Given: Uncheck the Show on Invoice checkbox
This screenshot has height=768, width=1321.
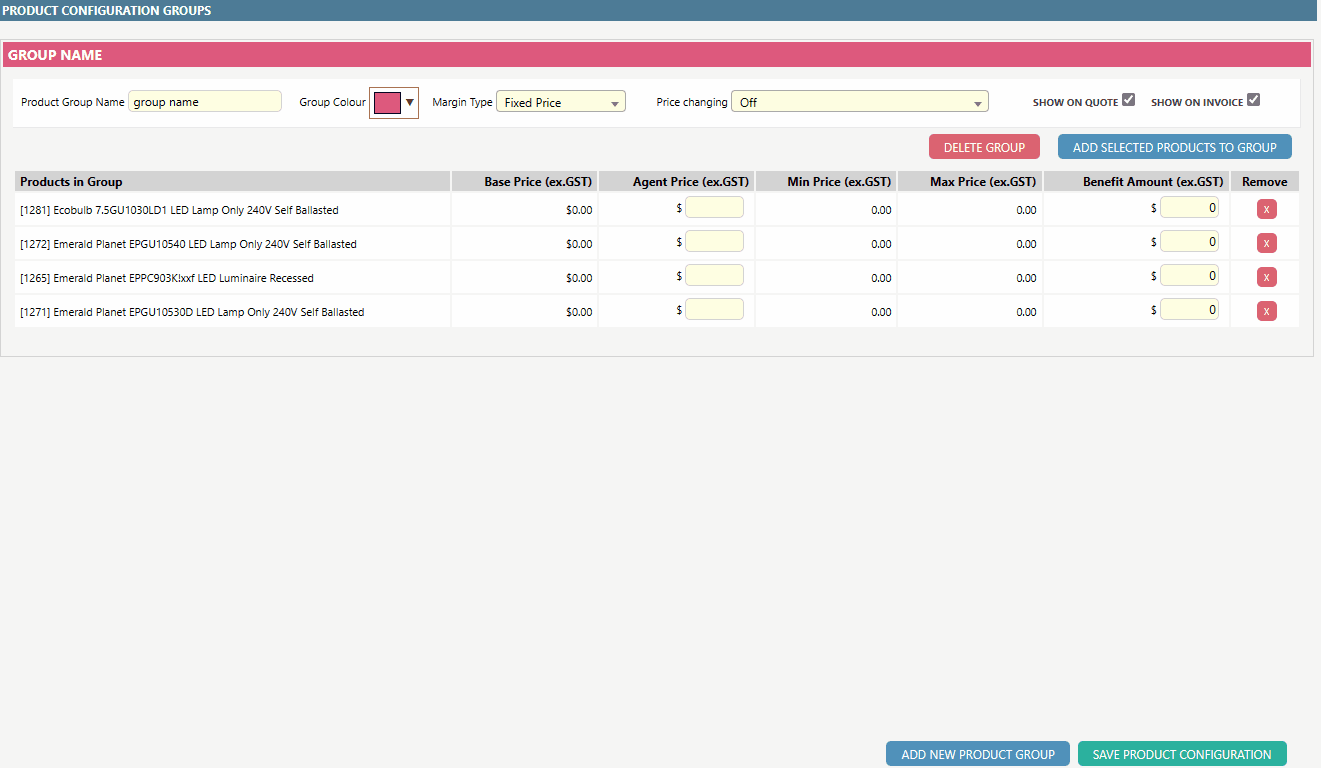Looking at the screenshot, I should [1253, 100].
